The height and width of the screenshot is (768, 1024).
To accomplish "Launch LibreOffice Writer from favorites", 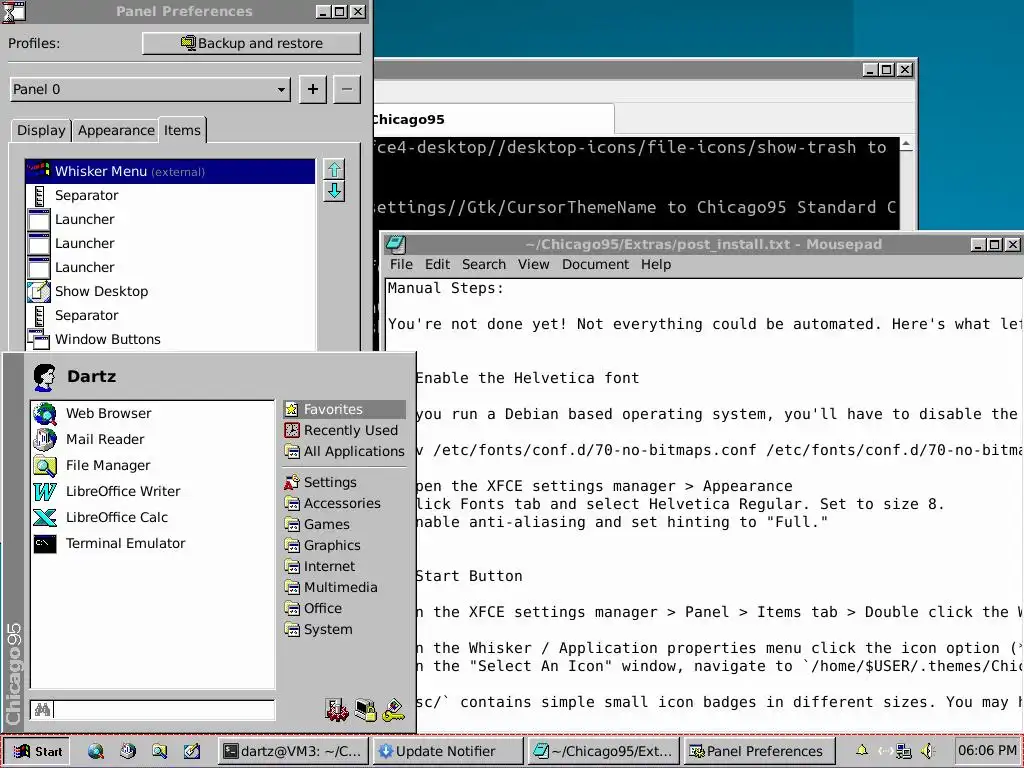I will click(x=152, y=491).
